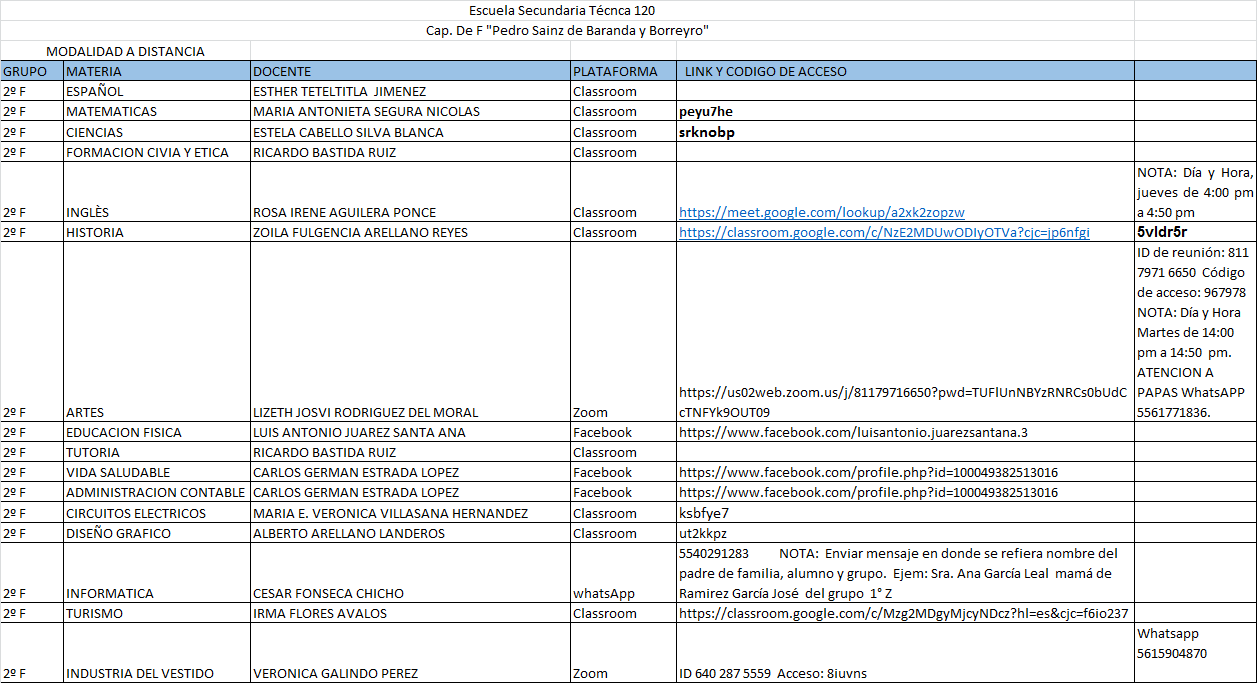
Task: Select the INGLÈS subject cell
Action: click(x=157, y=192)
